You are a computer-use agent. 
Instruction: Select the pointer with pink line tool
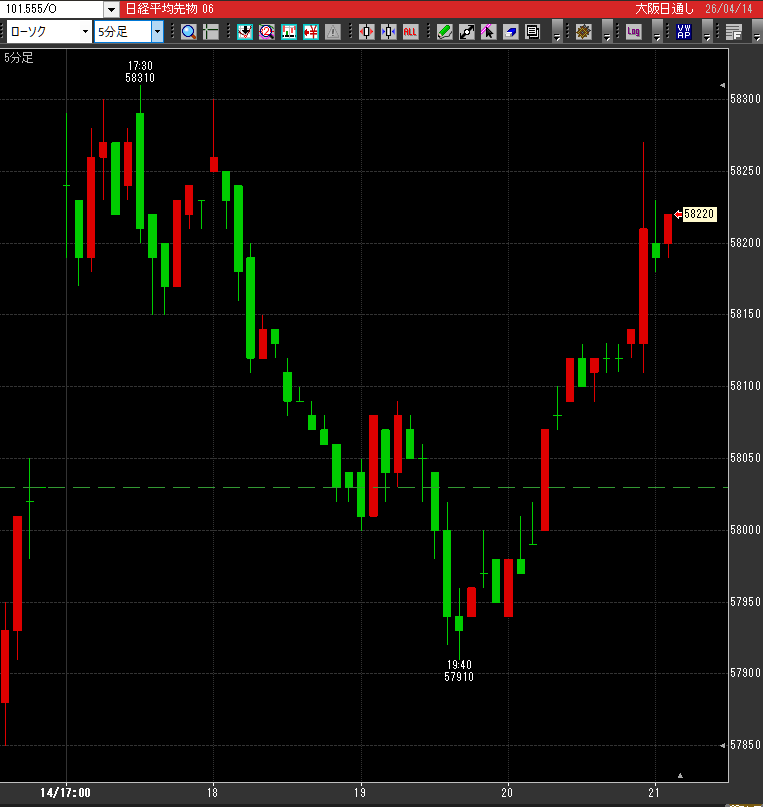(488, 32)
